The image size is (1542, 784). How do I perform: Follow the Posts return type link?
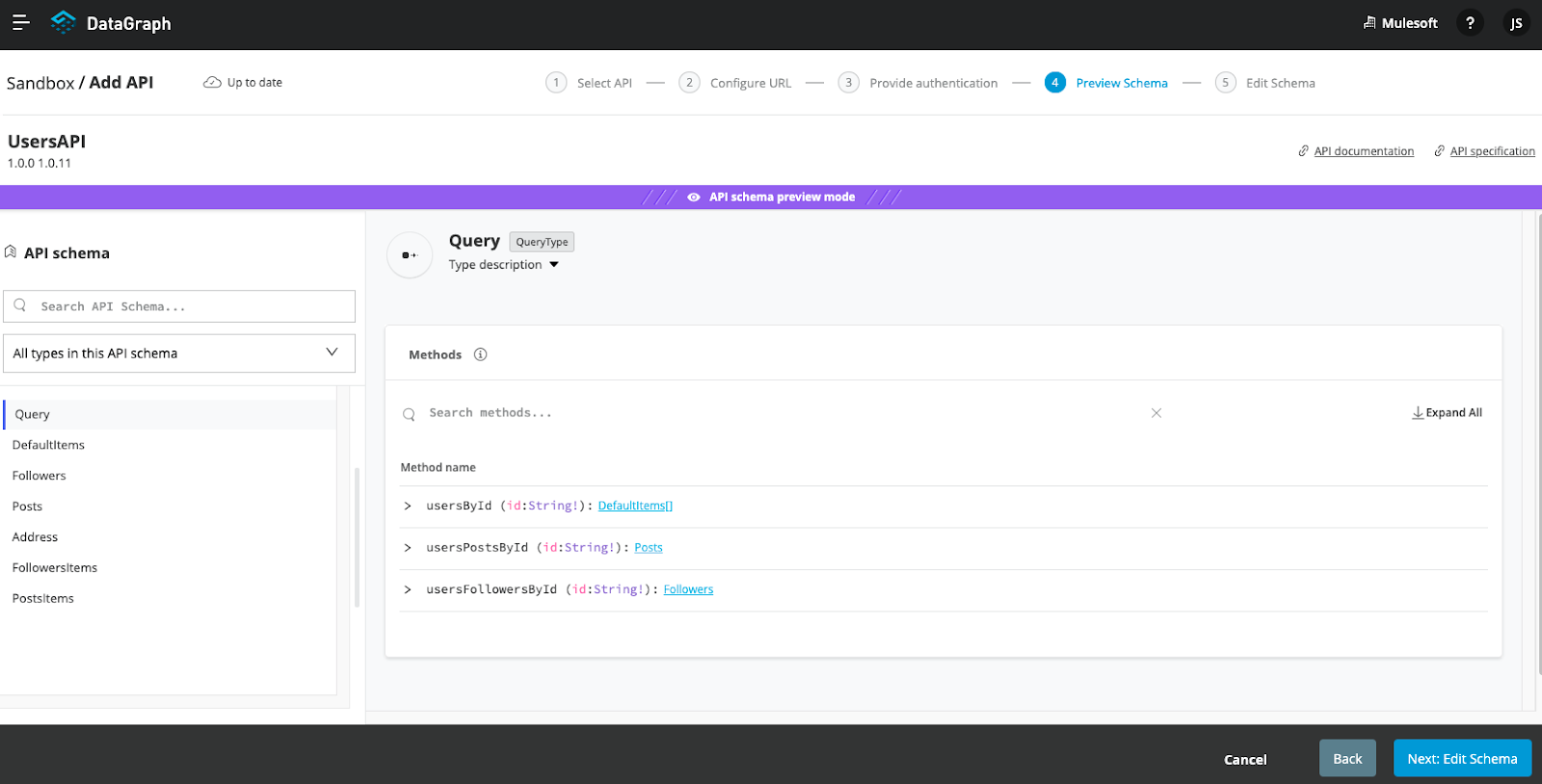coord(649,548)
